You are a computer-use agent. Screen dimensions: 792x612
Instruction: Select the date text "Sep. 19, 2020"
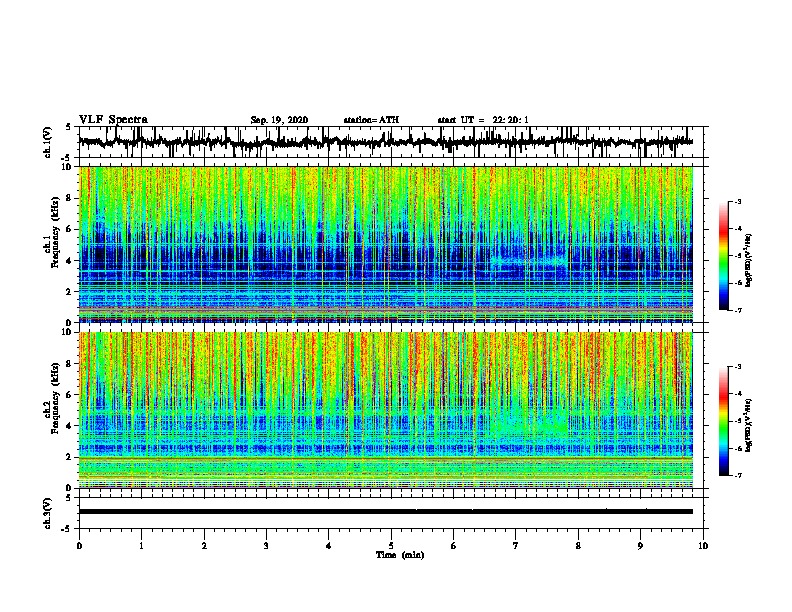279,120
